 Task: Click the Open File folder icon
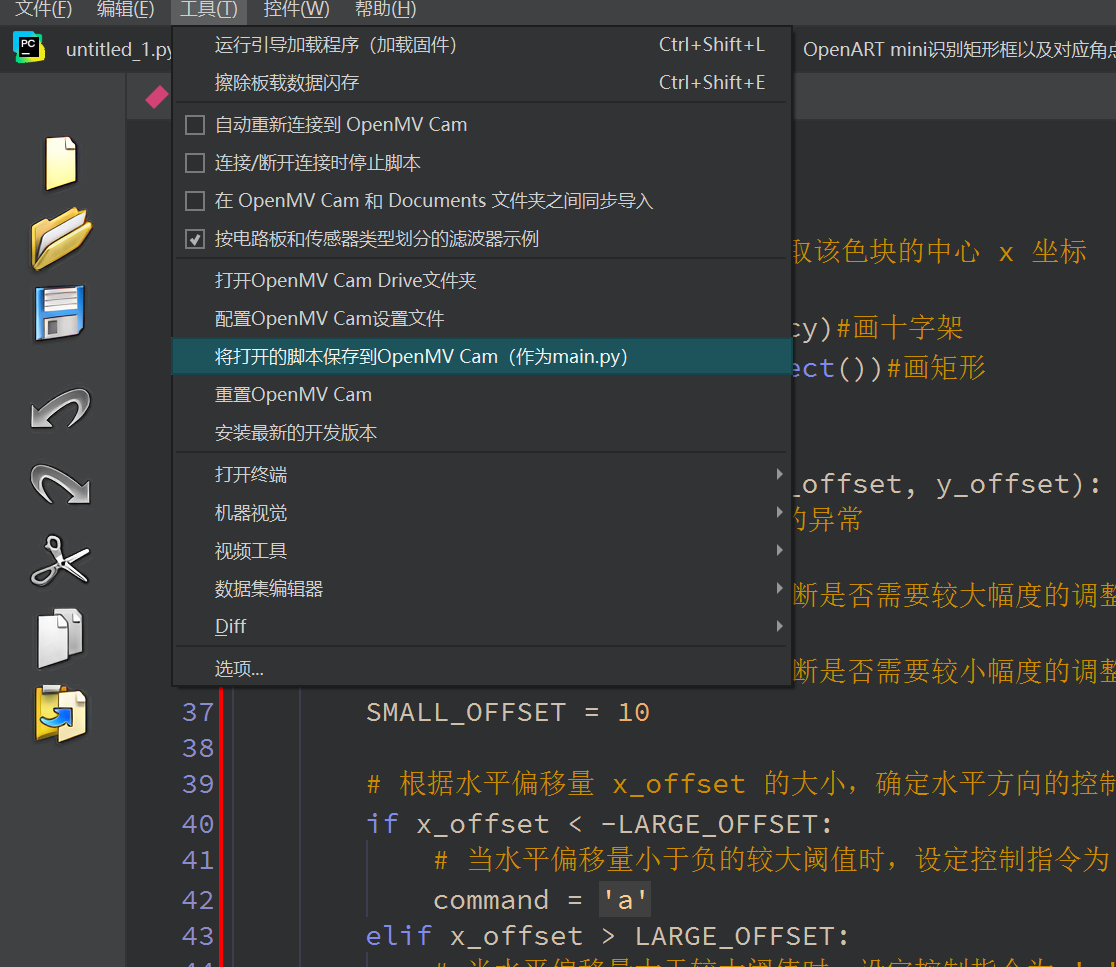pos(61,238)
